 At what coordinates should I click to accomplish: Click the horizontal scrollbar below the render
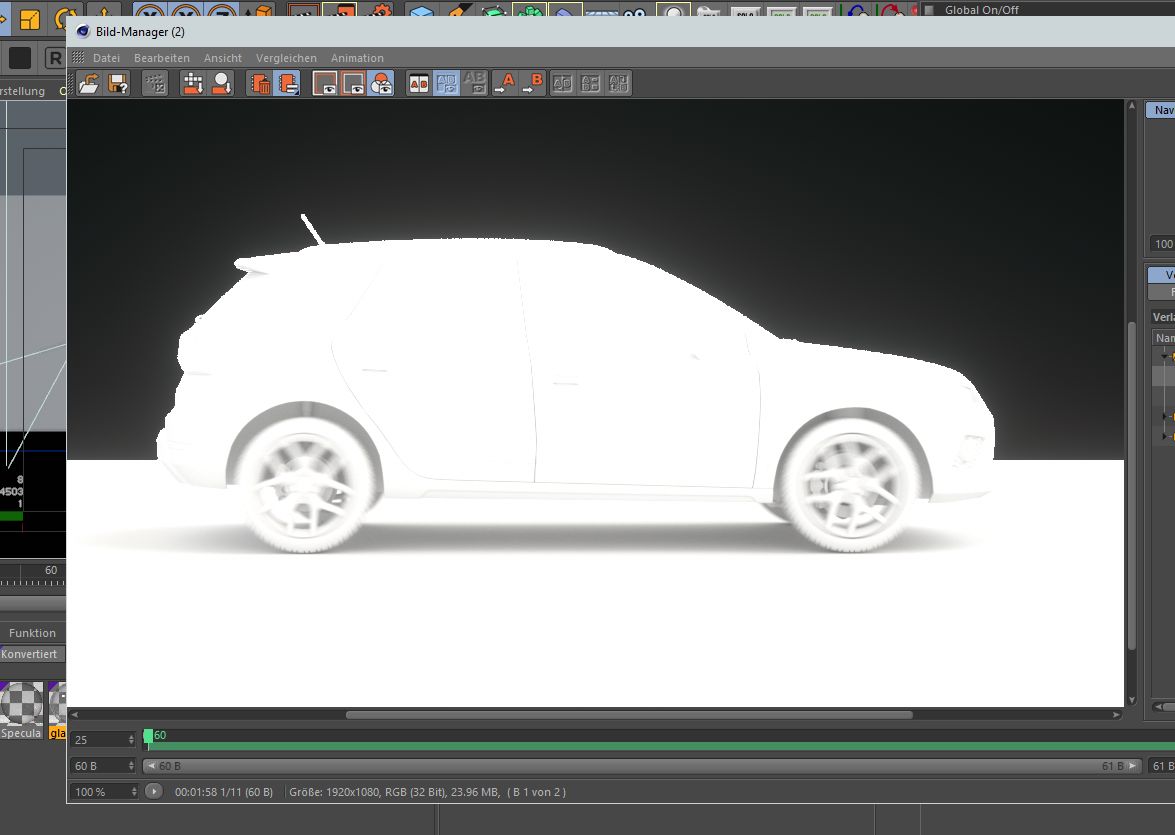[628, 715]
